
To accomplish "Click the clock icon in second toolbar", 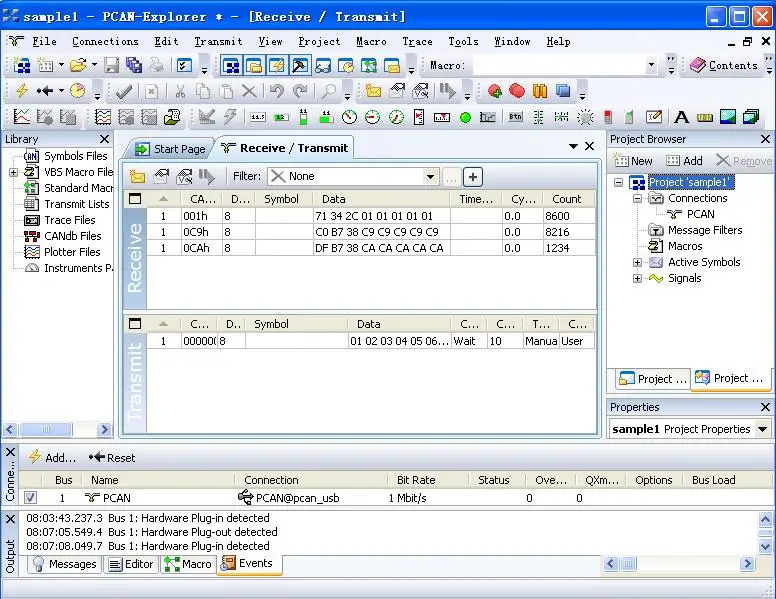I will 77,91.
